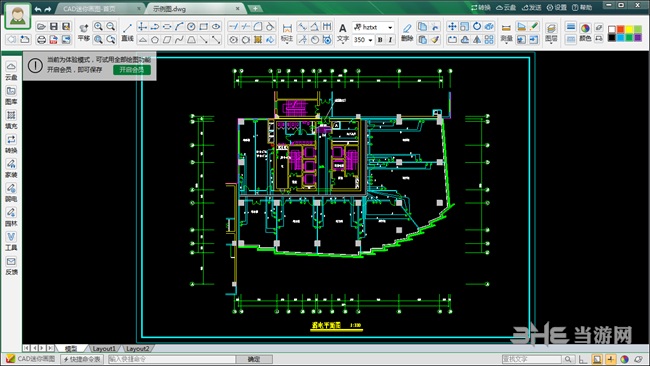This screenshot has width=650, height=366.
Task: Open the 填充 fill tool in the sidebar
Action: click(11, 119)
